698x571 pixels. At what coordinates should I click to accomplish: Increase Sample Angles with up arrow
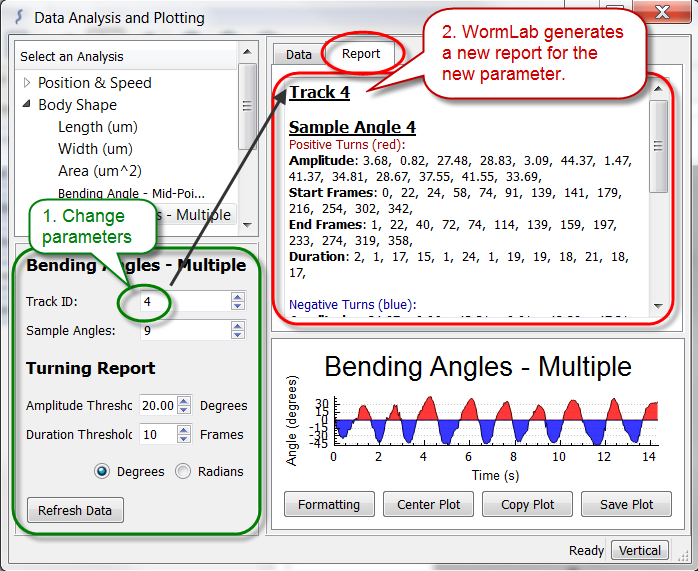tap(238, 326)
